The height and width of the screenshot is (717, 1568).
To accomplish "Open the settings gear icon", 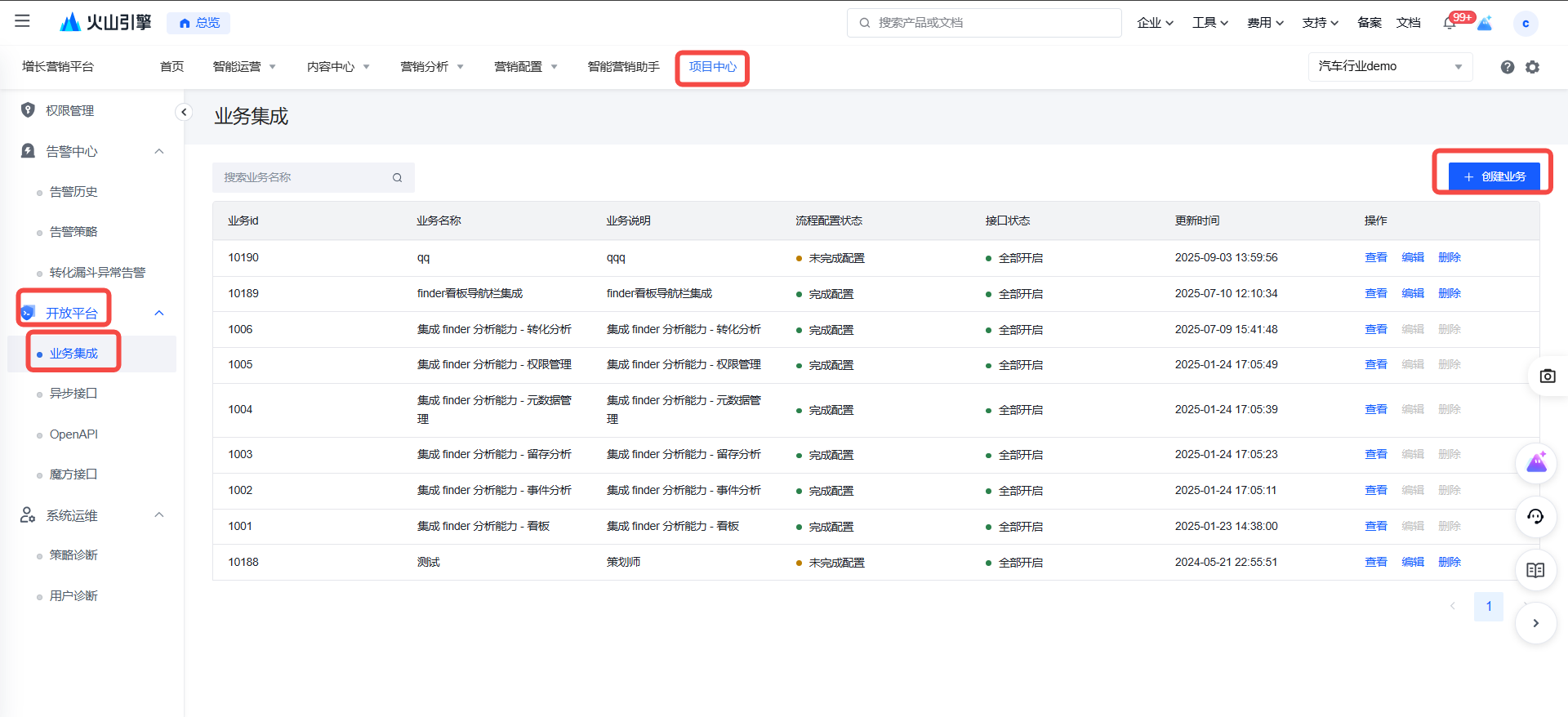I will (1532, 67).
